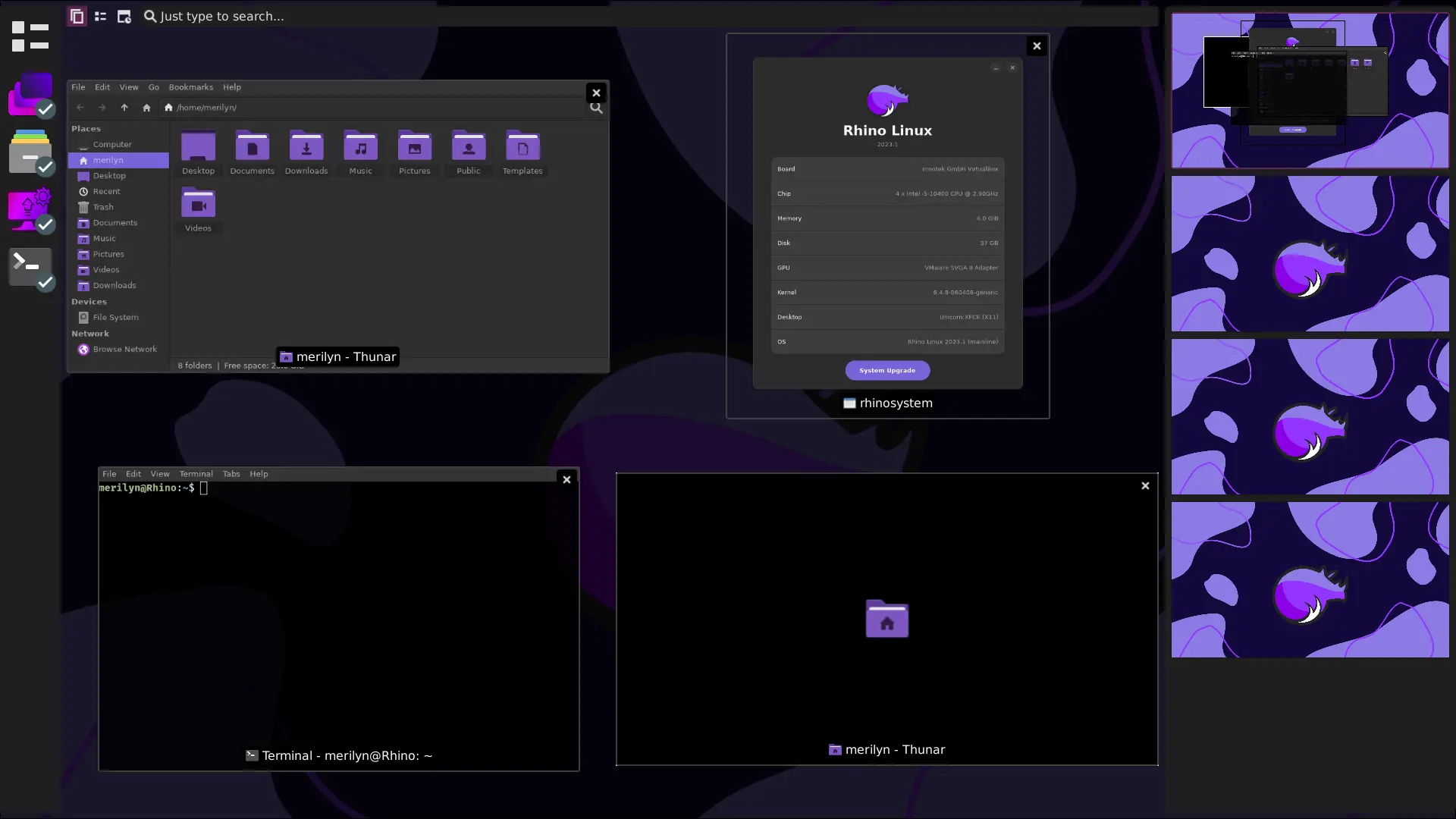1456x819 pixels.
Task: Switch to the bottom fourth workspace thumbnail
Action: point(1310,579)
